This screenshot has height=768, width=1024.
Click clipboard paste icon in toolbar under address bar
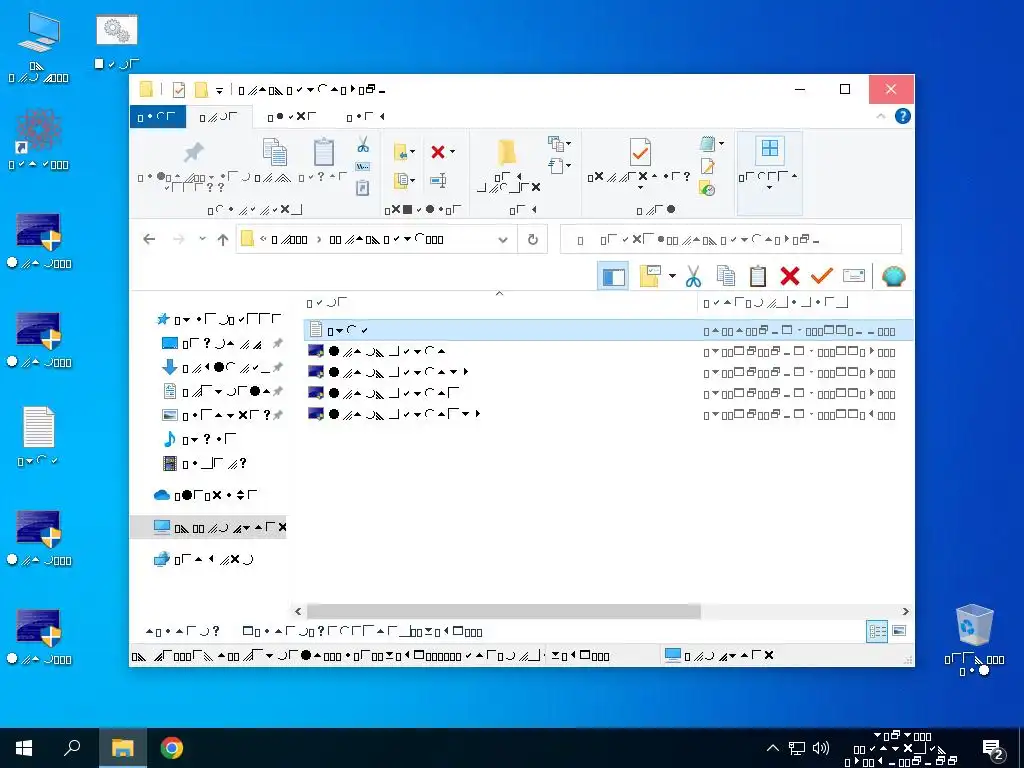[x=758, y=276]
